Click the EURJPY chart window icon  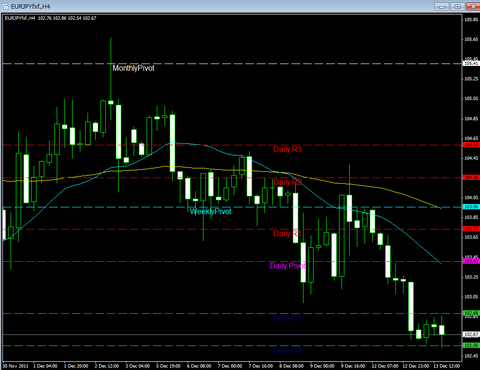pyautogui.click(x=5, y=6)
